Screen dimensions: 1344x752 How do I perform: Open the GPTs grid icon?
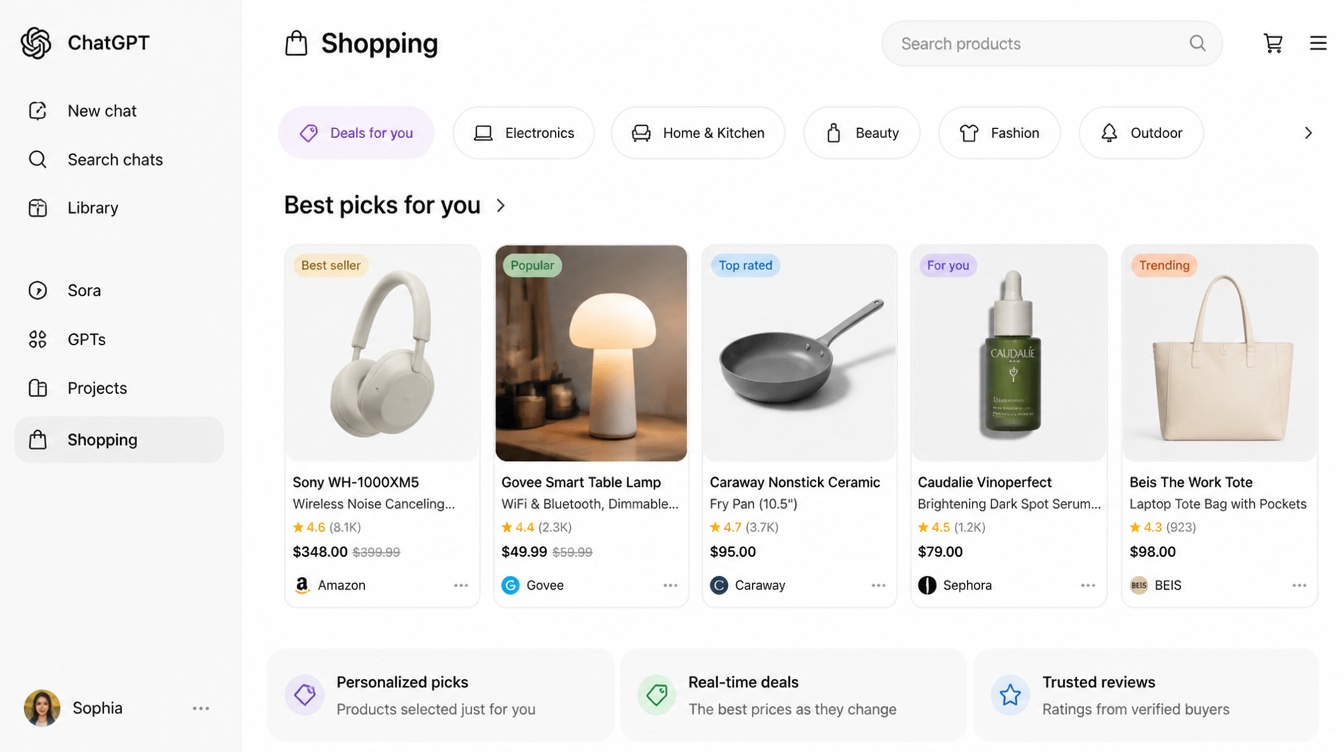38,340
